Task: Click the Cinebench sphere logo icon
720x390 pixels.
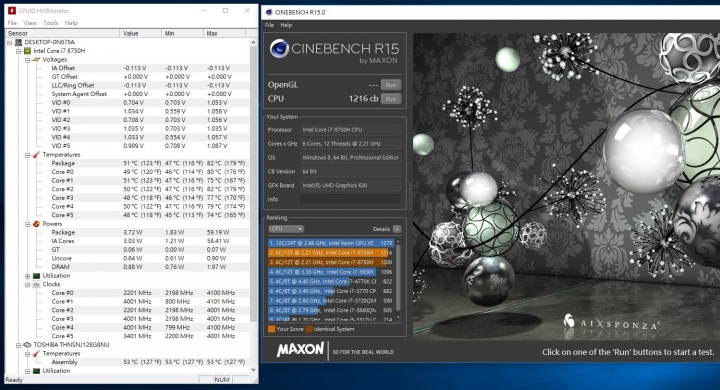Action: coord(279,49)
